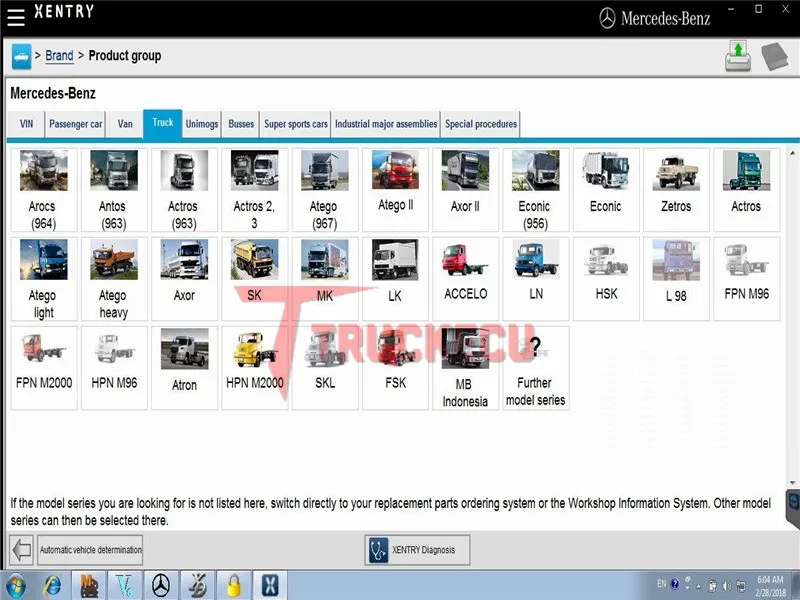Click the back arrow button
The width and height of the screenshot is (800, 600).
pyautogui.click(x=21, y=549)
